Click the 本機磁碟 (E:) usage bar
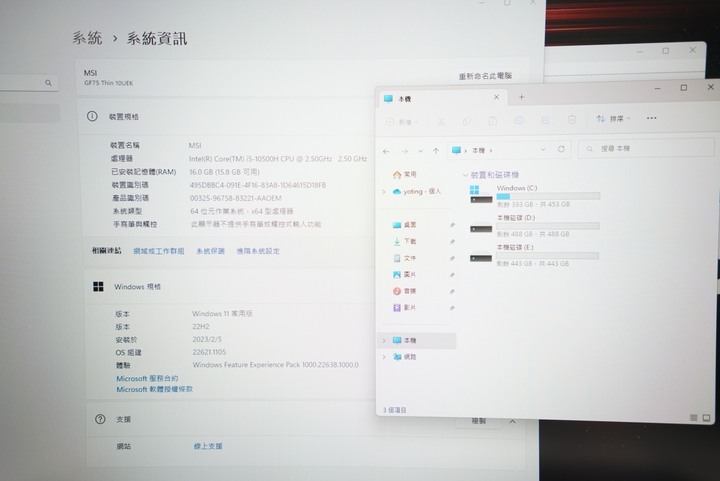Screen dimensions: 720x481 pos(547,256)
